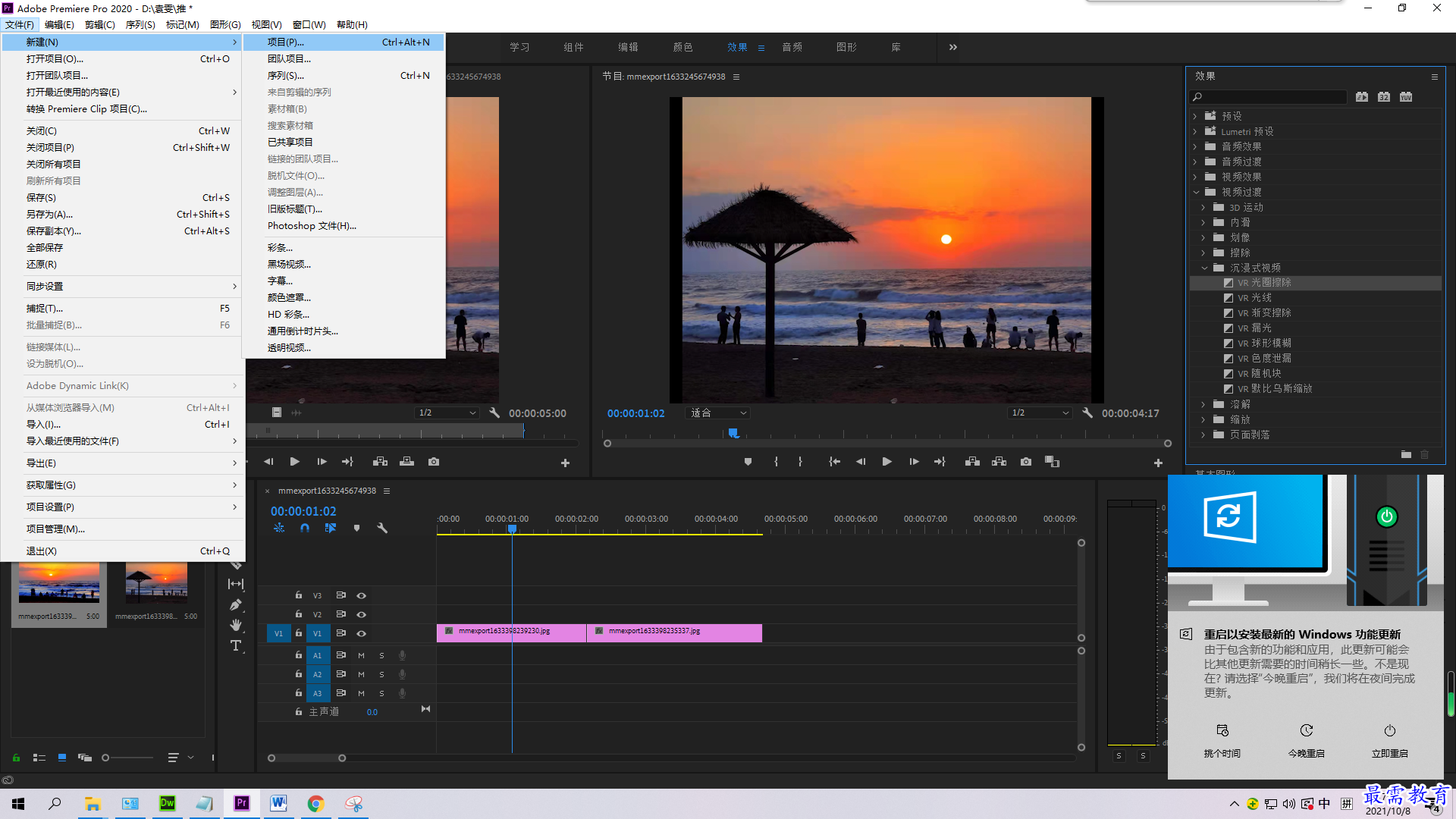The image size is (1456, 819).
Task: Toggle V3 track output eye
Action: click(362, 596)
